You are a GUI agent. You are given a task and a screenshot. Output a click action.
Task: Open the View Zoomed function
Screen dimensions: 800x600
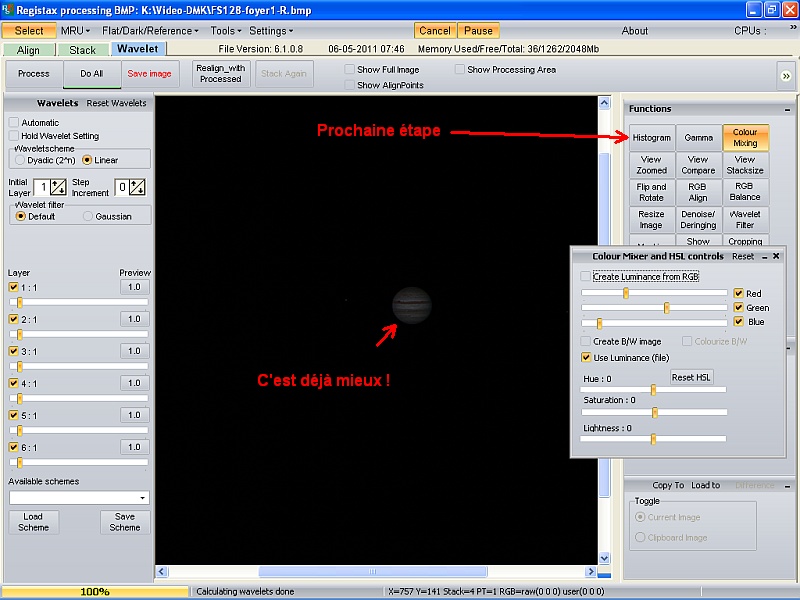[x=651, y=162]
